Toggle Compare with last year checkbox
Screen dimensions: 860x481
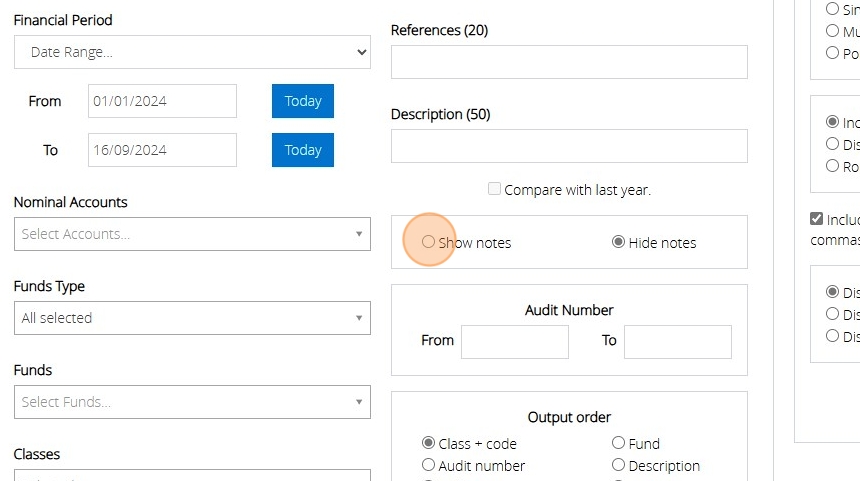point(494,189)
